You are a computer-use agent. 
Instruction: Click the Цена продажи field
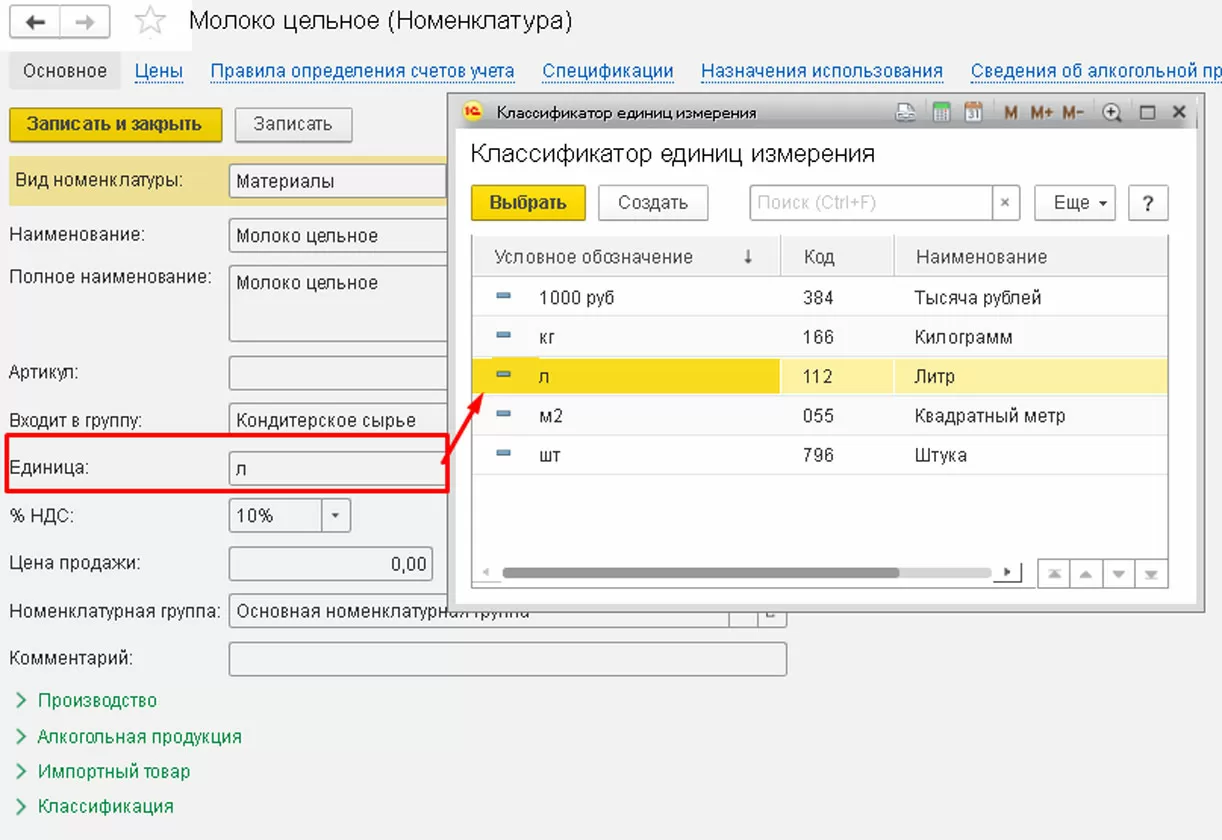[332, 564]
